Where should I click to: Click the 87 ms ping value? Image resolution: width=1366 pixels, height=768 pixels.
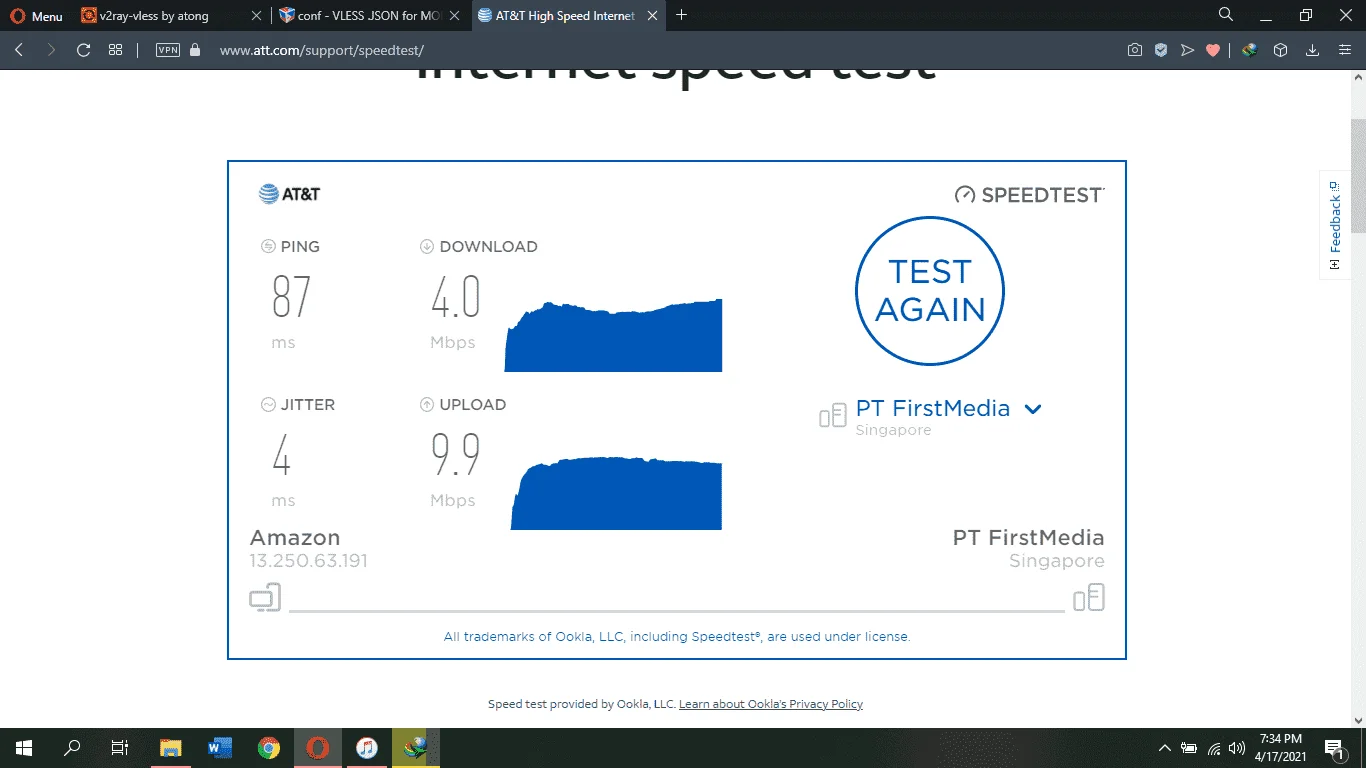(x=291, y=296)
